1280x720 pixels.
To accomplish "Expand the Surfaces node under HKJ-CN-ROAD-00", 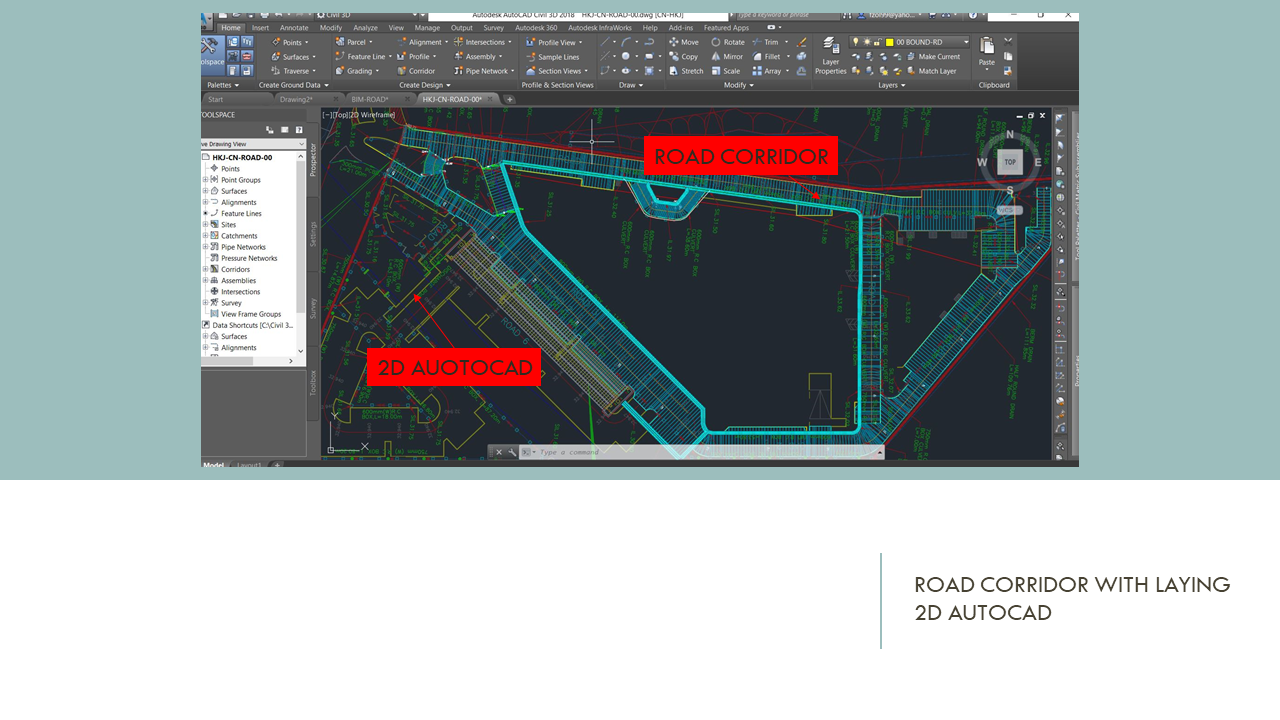I will (206, 191).
